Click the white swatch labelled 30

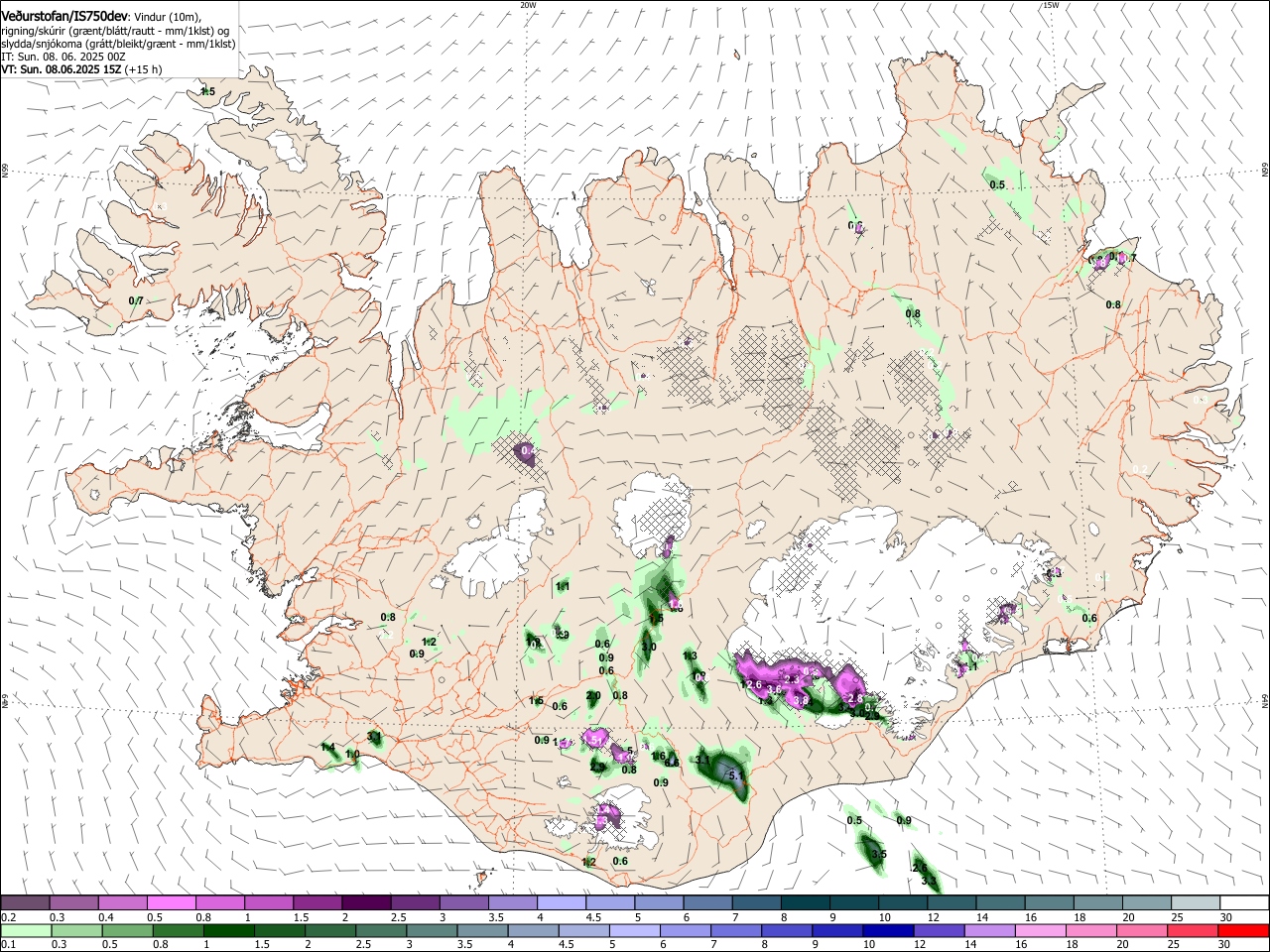(1244, 902)
